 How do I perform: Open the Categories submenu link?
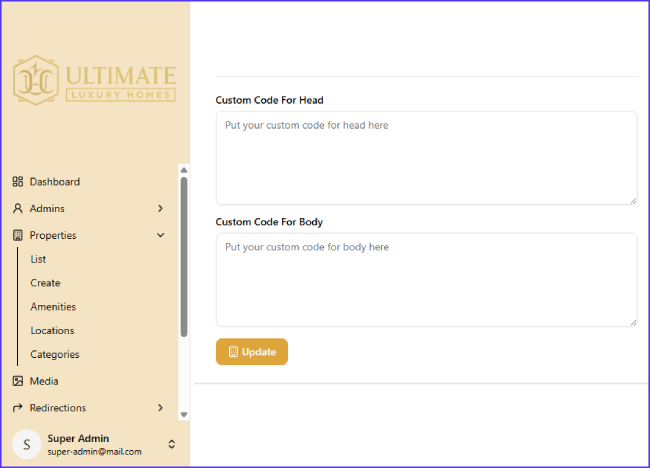click(55, 354)
